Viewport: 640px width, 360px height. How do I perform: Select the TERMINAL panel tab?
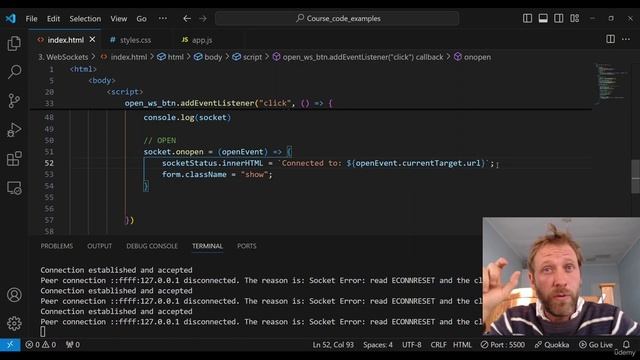click(207, 246)
